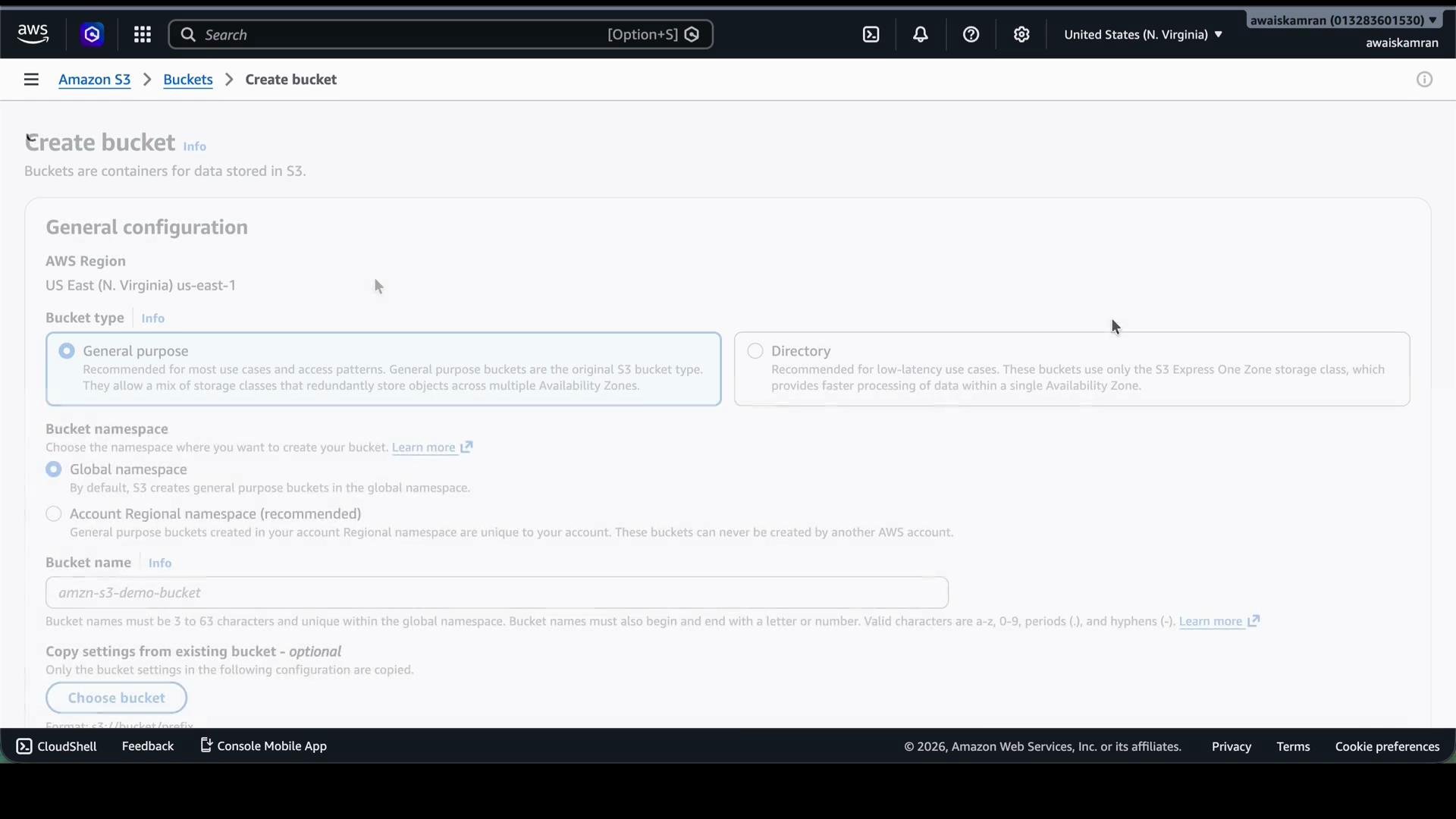This screenshot has height=819, width=1456.
Task: Click the 'US East (N. Virginia) us-east-1' region text
Action: (x=141, y=286)
